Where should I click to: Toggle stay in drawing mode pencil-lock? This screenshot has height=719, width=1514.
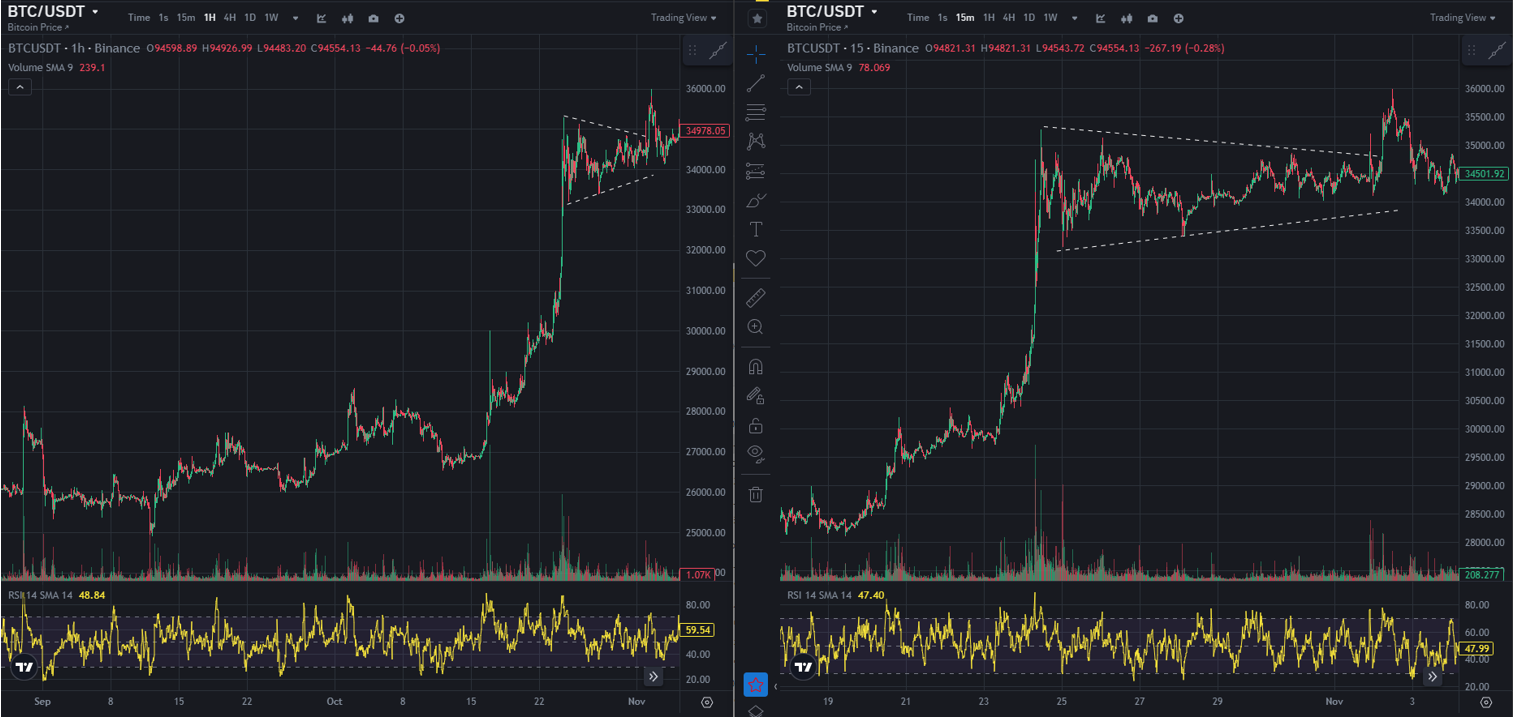756,396
